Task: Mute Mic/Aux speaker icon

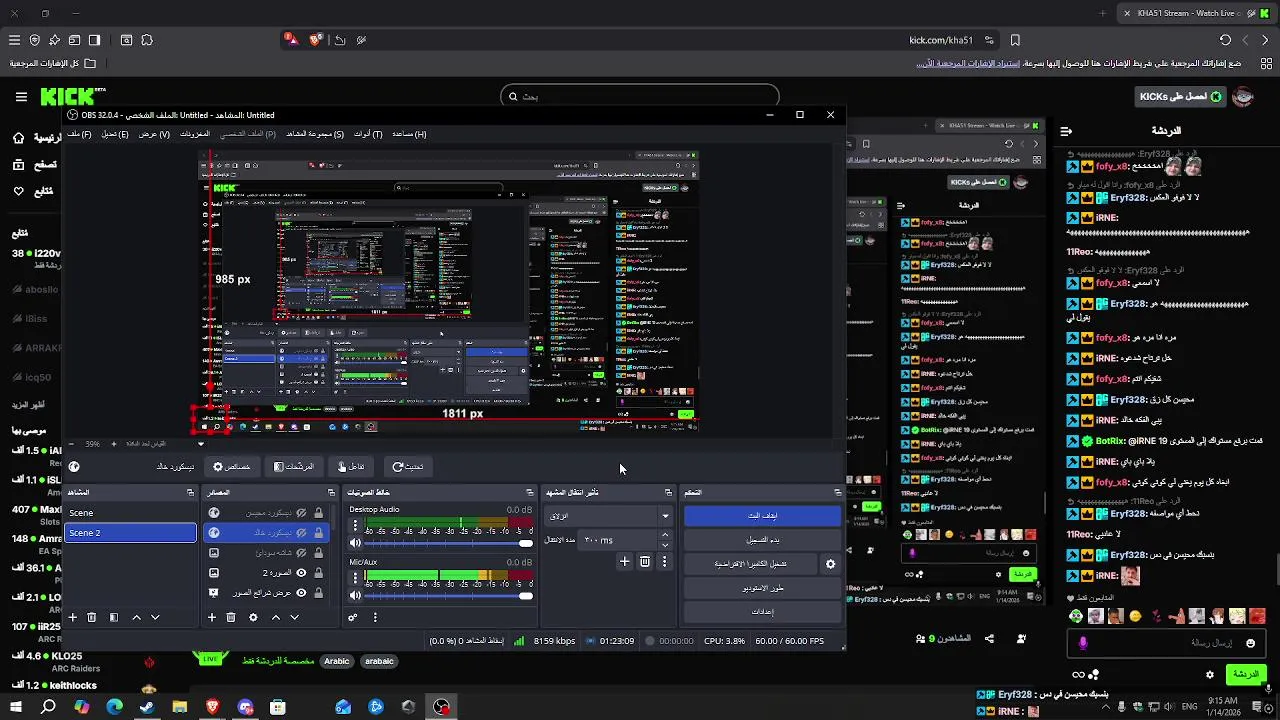Action: coord(355,595)
